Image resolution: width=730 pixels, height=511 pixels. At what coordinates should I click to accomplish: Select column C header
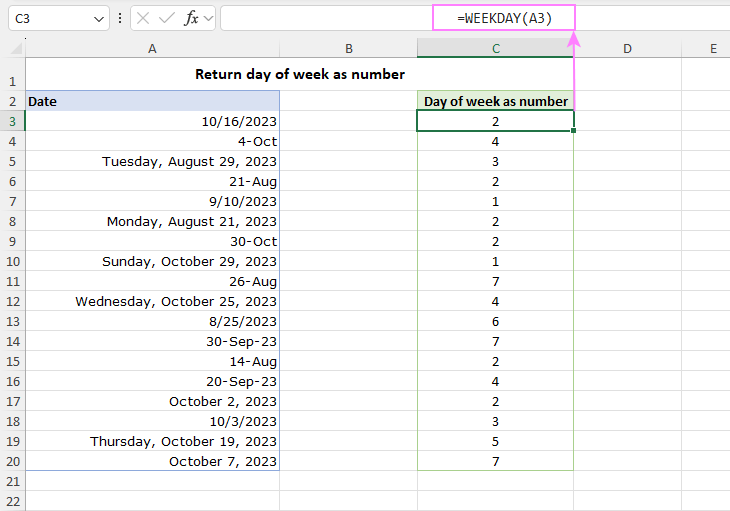pyautogui.click(x=496, y=48)
